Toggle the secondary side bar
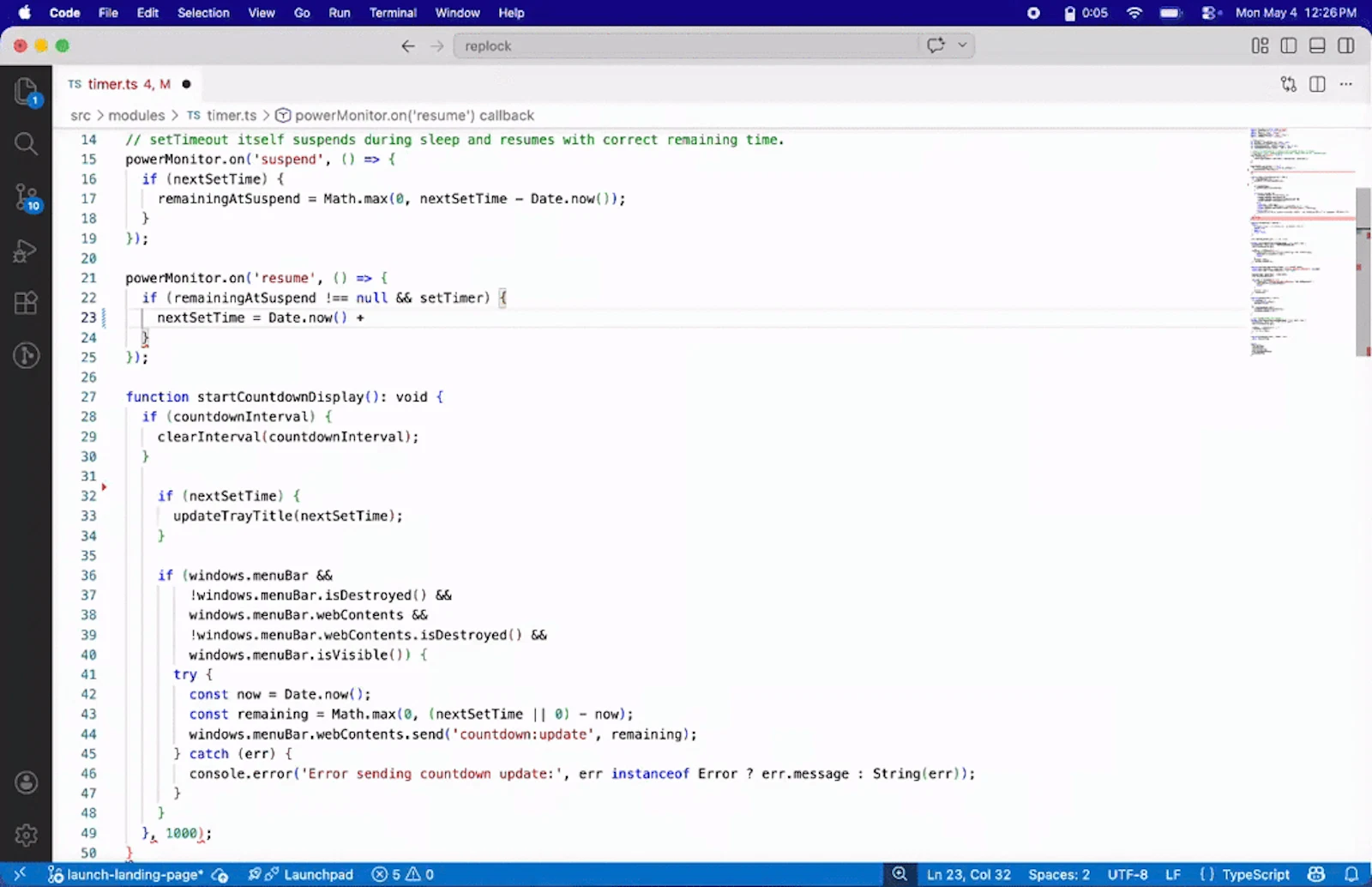Viewport: 1372px width, 887px height. pyautogui.click(x=1346, y=46)
